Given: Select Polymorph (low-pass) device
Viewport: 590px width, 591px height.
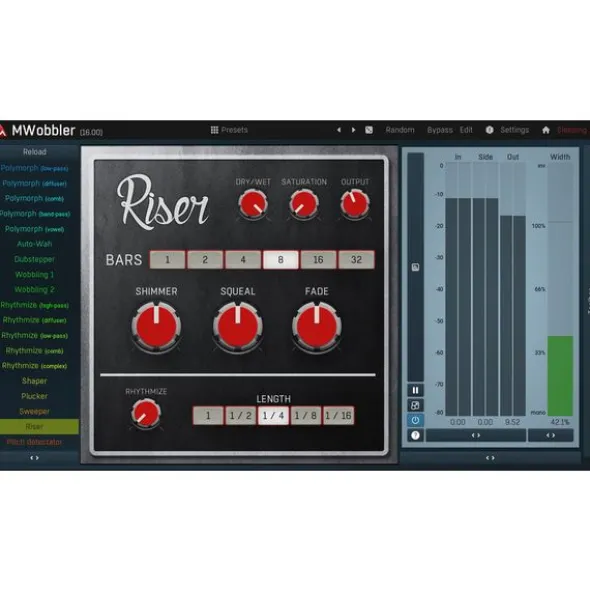Looking at the screenshot, I should 35,168.
